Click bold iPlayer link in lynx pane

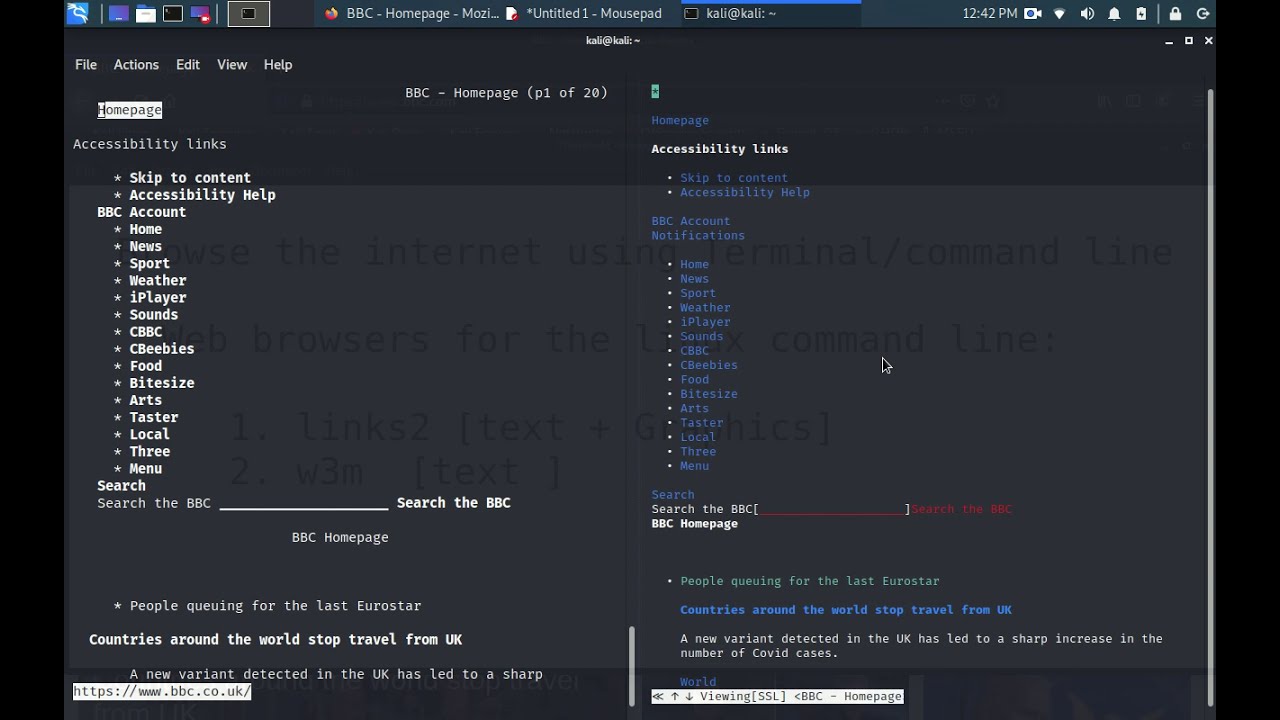click(x=157, y=298)
